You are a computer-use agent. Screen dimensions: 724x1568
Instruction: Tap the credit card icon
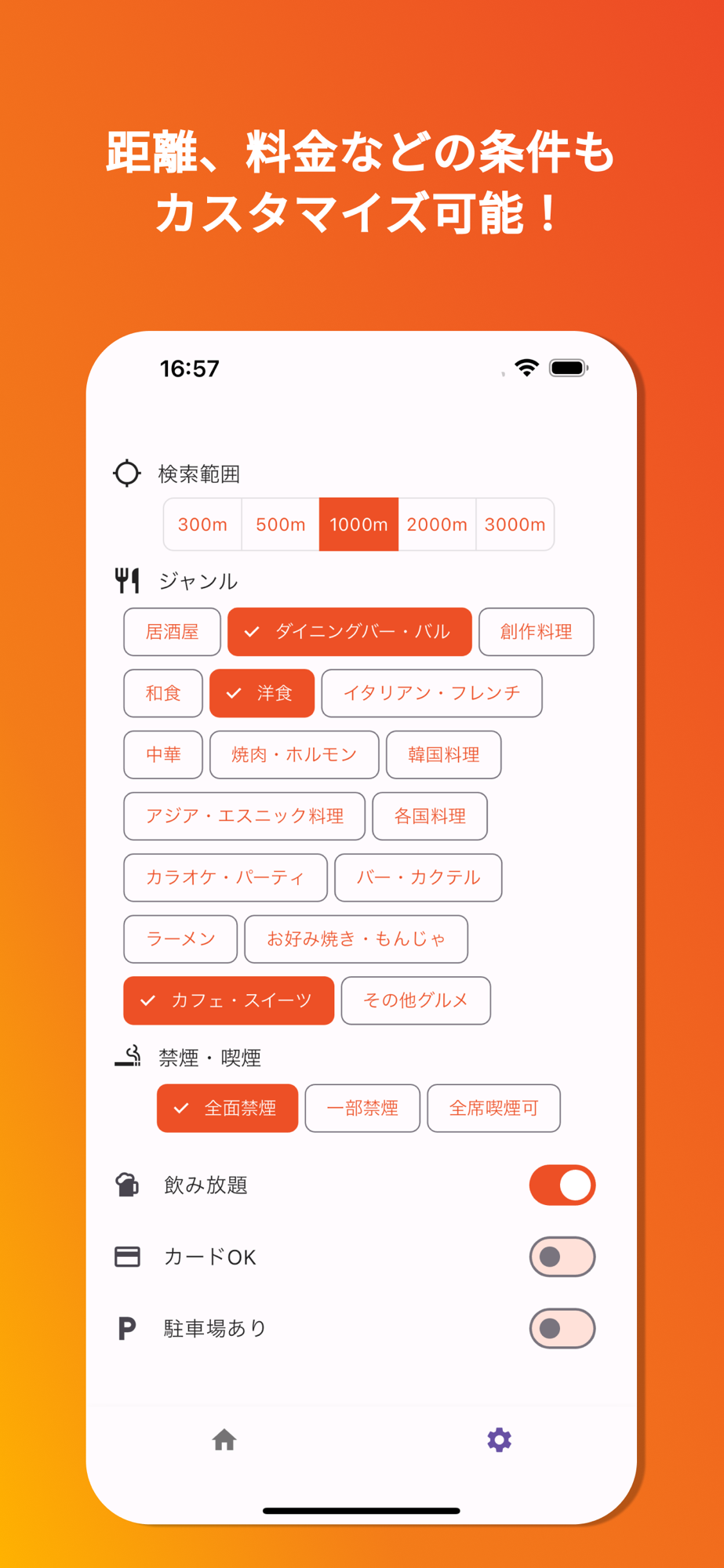[127, 1257]
